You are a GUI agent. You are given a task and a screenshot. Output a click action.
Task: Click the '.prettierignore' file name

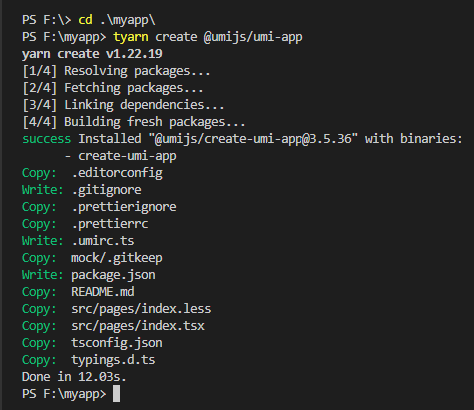124,207
